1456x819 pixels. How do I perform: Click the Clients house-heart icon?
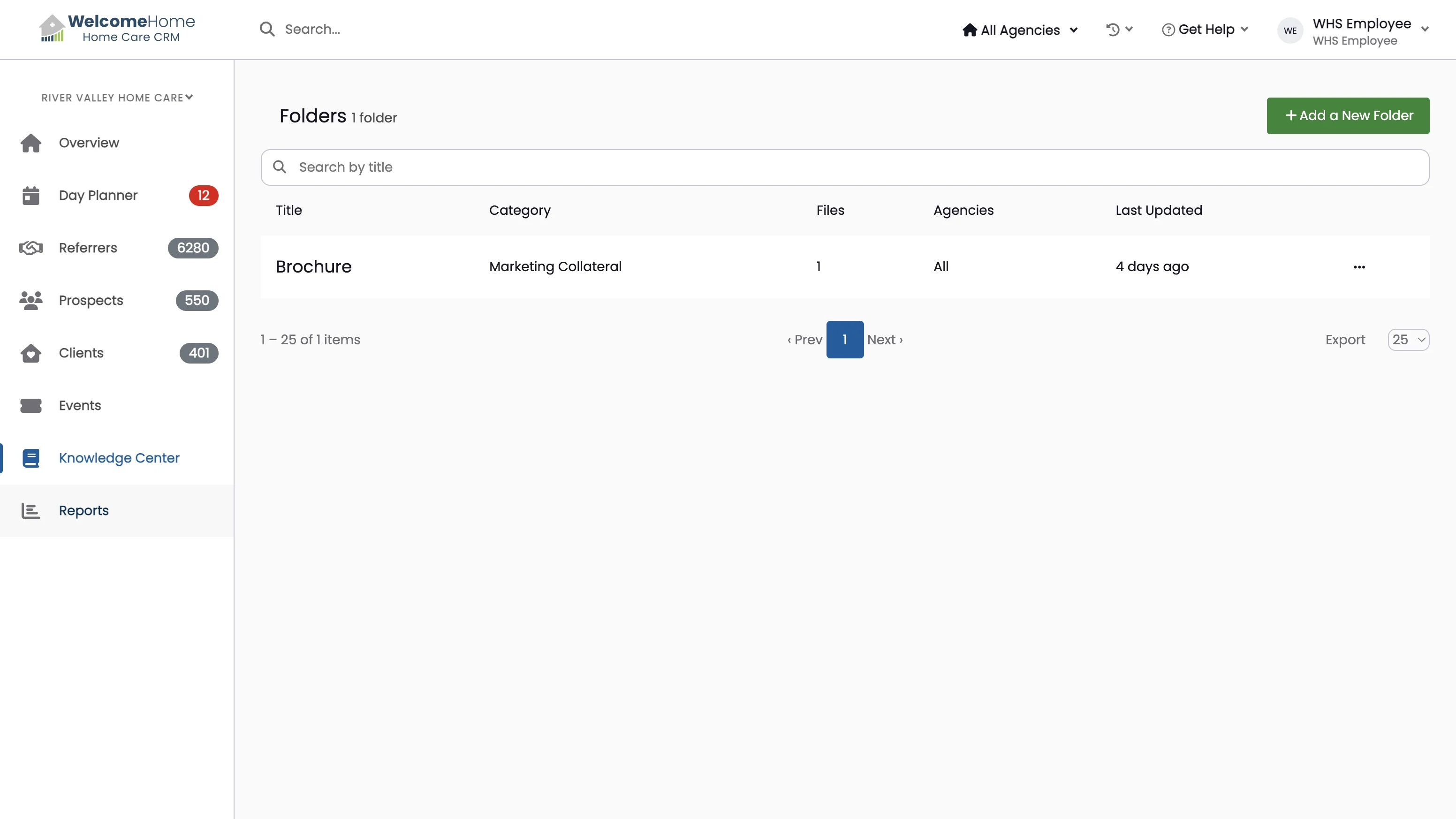pos(31,353)
